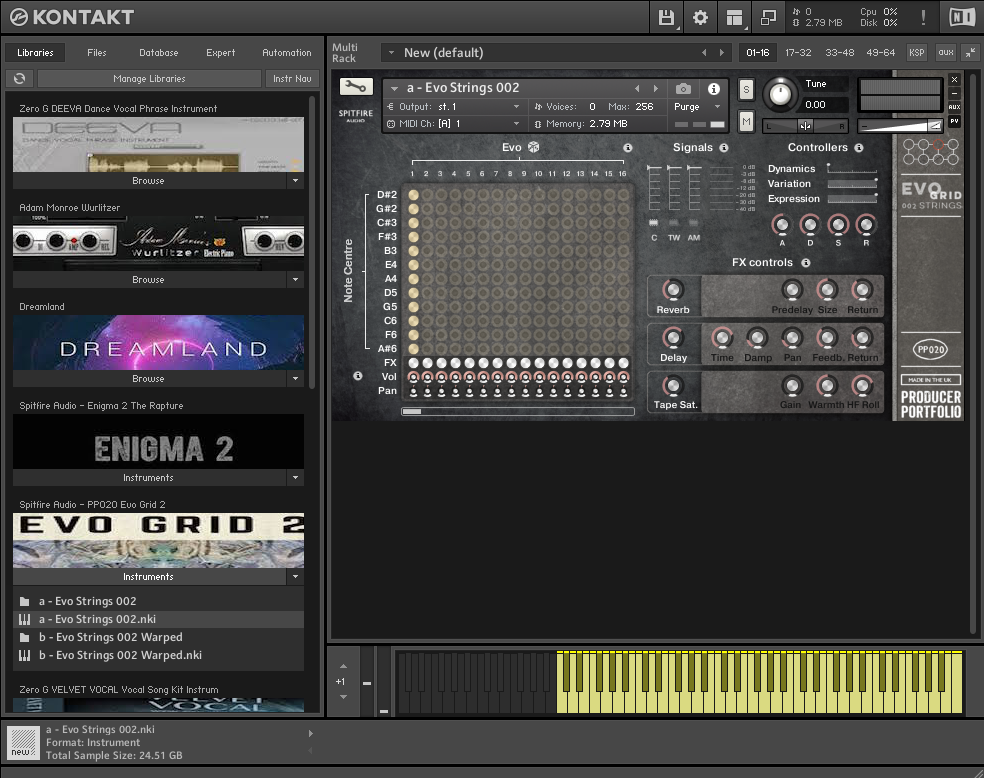
Task: Click the minimize rack icon right of aux
Action: [970, 53]
